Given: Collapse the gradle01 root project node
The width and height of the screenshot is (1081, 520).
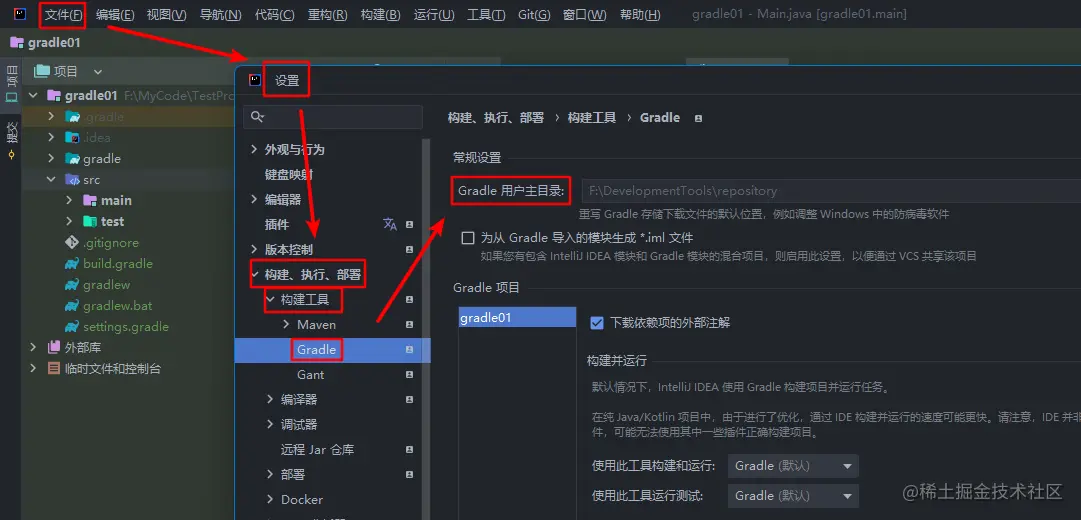Looking at the screenshot, I should 33,95.
